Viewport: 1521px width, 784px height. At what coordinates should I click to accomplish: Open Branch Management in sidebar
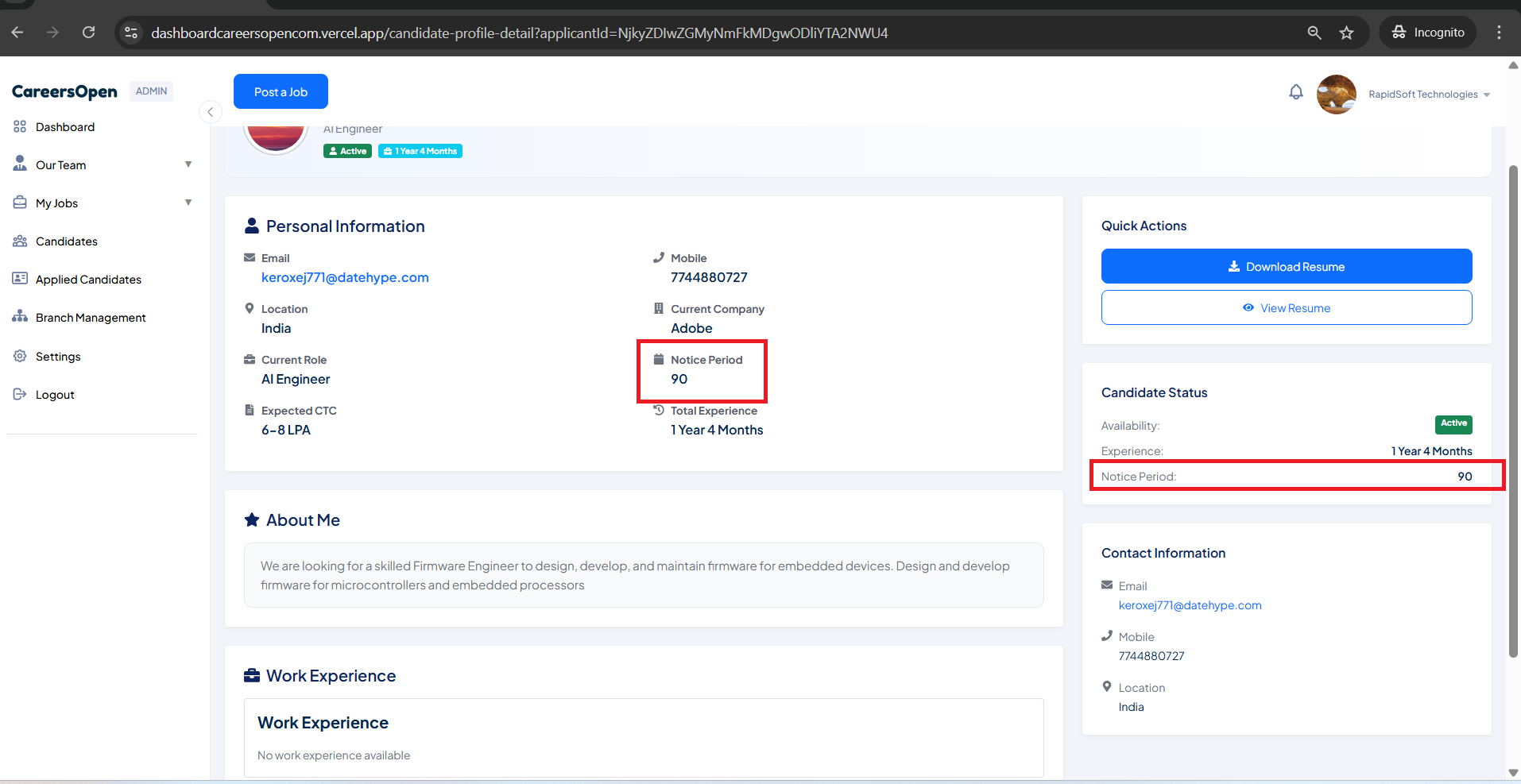(91, 318)
